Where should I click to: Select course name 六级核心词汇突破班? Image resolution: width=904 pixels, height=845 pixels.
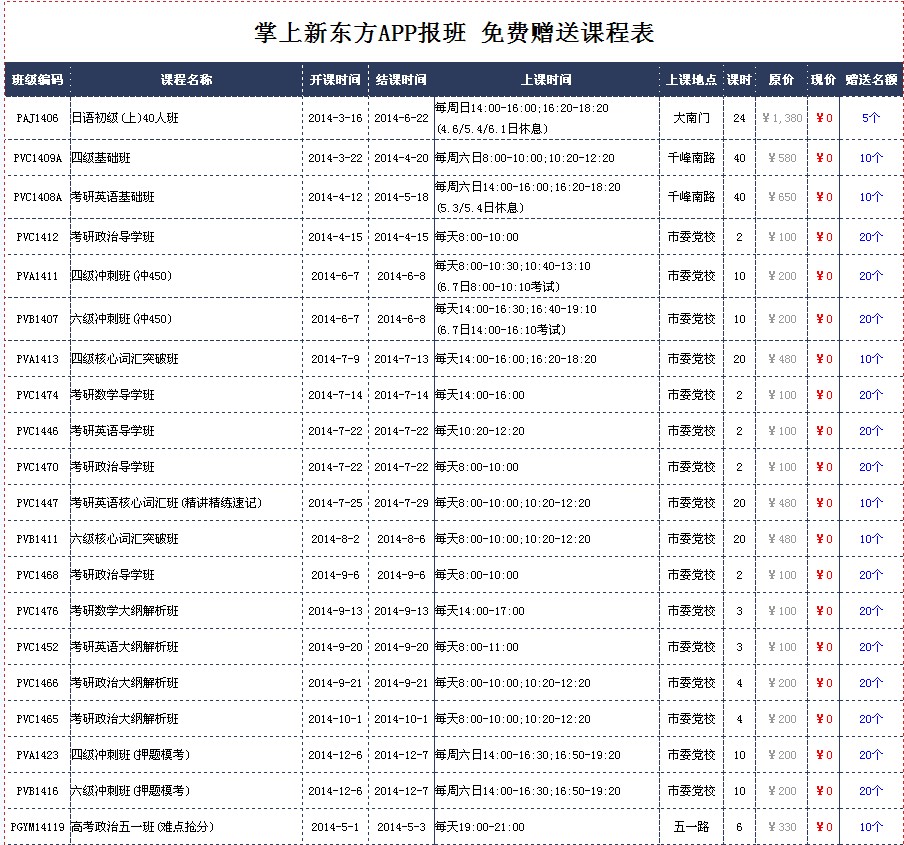click(125, 540)
